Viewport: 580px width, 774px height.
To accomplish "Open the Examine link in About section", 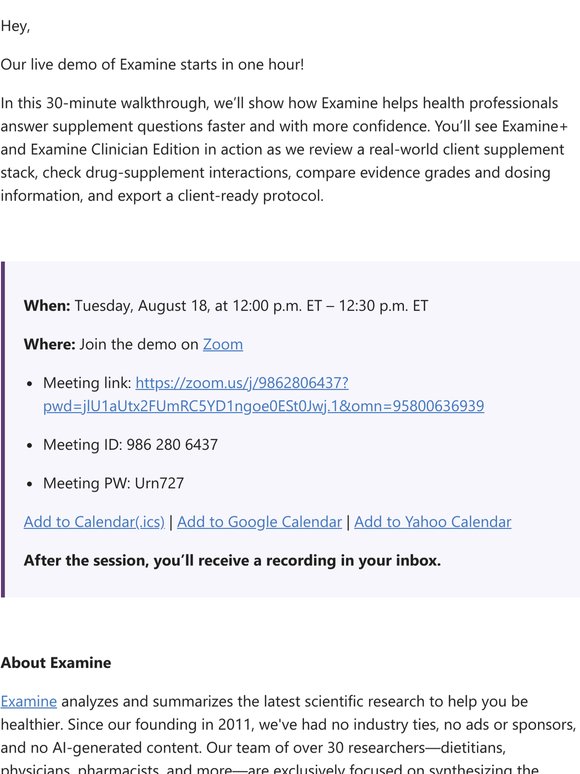I will pyautogui.click(x=29, y=701).
